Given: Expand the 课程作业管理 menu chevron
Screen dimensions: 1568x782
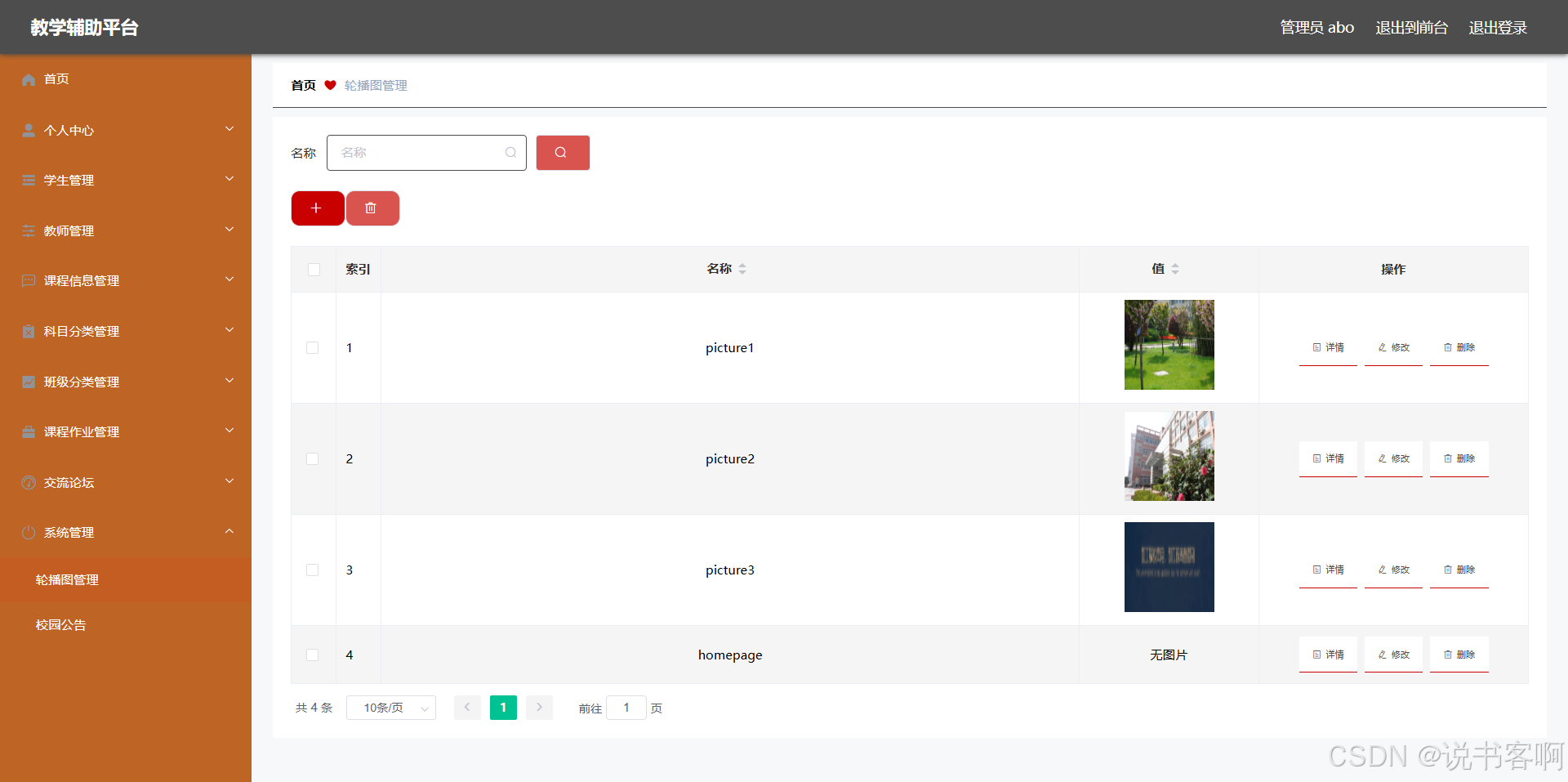Looking at the screenshot, I should coord(229,431).
